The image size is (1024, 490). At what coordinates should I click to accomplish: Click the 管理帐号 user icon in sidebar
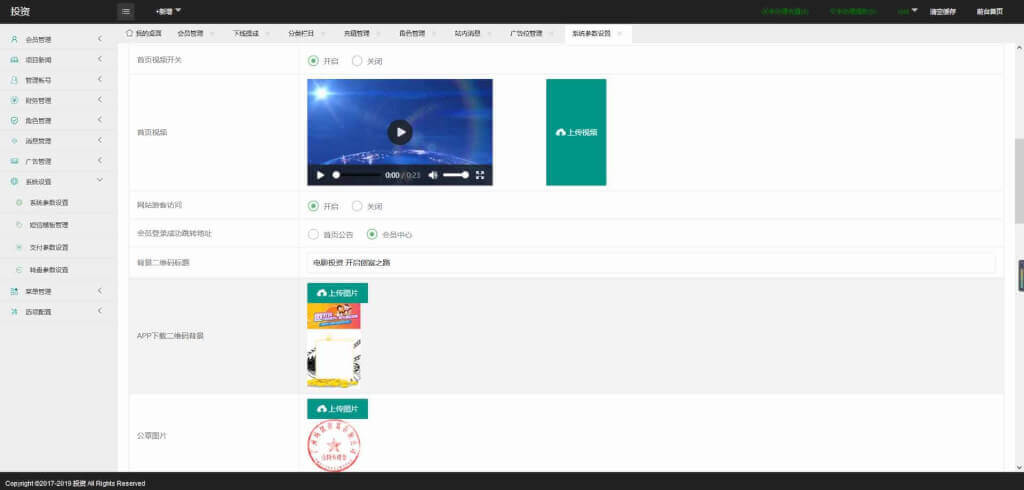pyautogui.click(x=14, y=80)
